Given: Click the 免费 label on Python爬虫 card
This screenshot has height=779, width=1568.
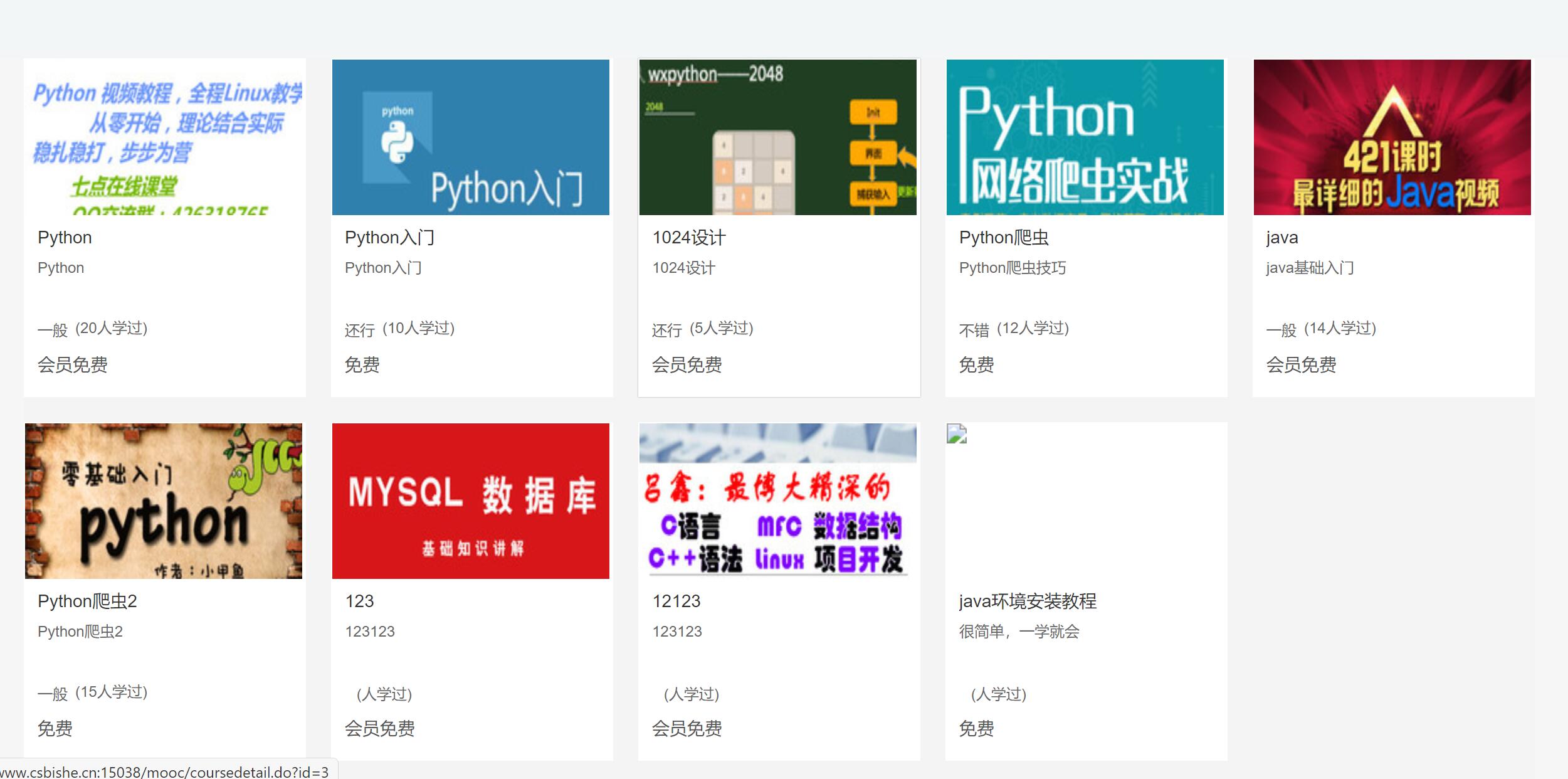Looking at the screenshot, I should click(x=976, y=364).
